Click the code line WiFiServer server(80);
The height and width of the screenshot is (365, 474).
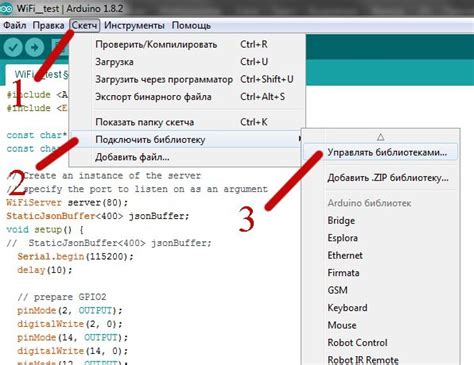[x=67, y=203]
